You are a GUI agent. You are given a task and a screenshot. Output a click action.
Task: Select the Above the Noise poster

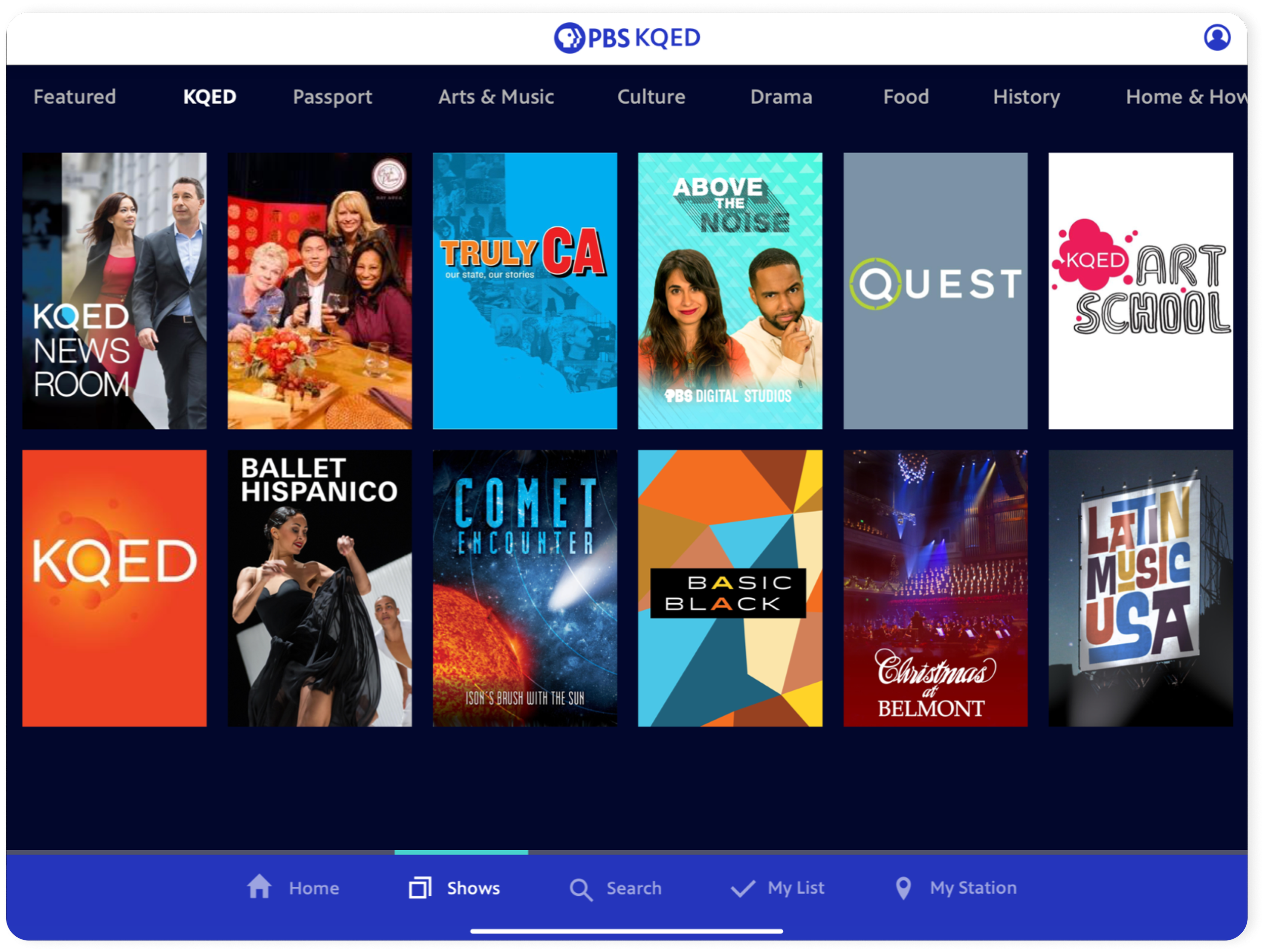pos(730,291)
